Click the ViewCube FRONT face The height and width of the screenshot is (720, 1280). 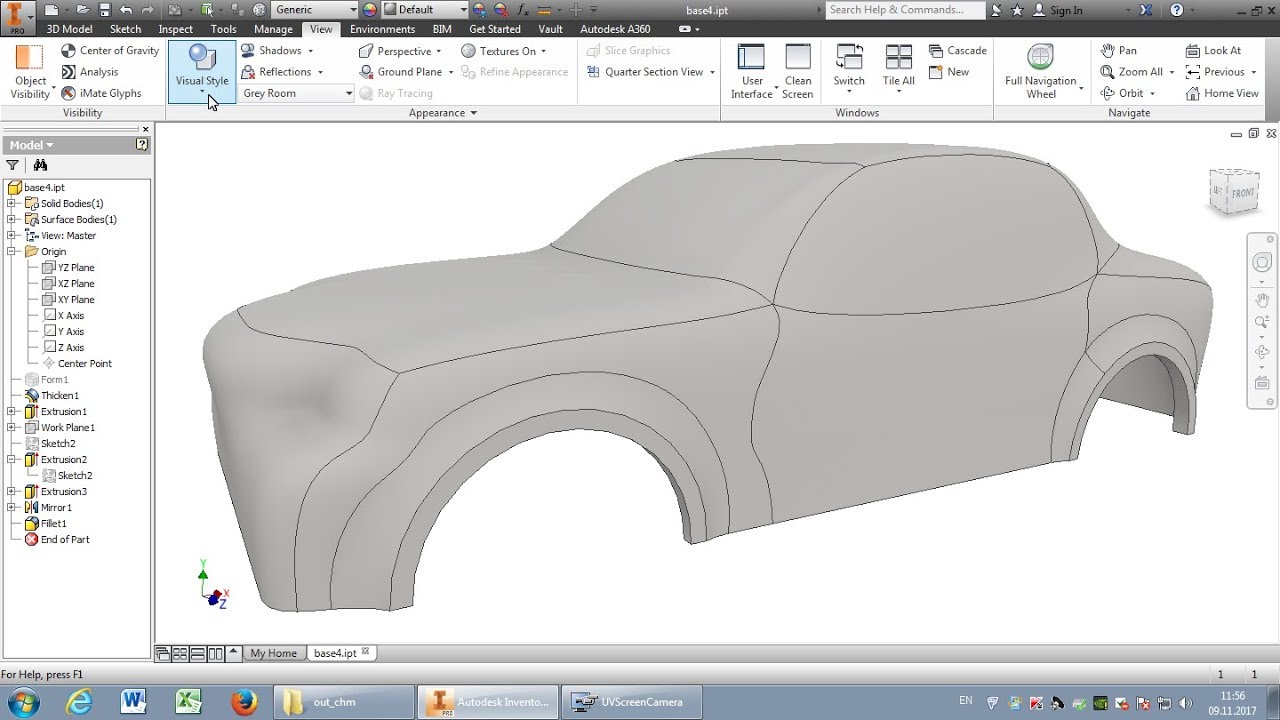click(x=1242, y=192)
